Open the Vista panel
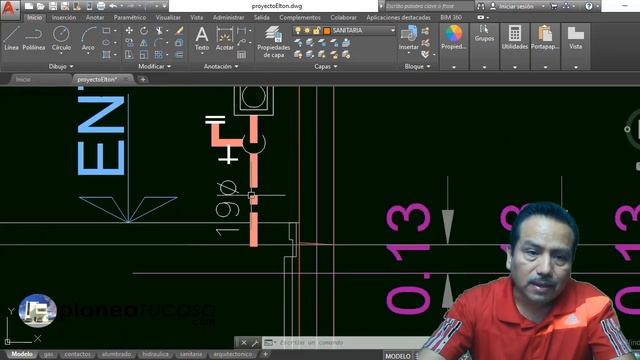This screenshot has width=640, height=360. coord(576,38)
